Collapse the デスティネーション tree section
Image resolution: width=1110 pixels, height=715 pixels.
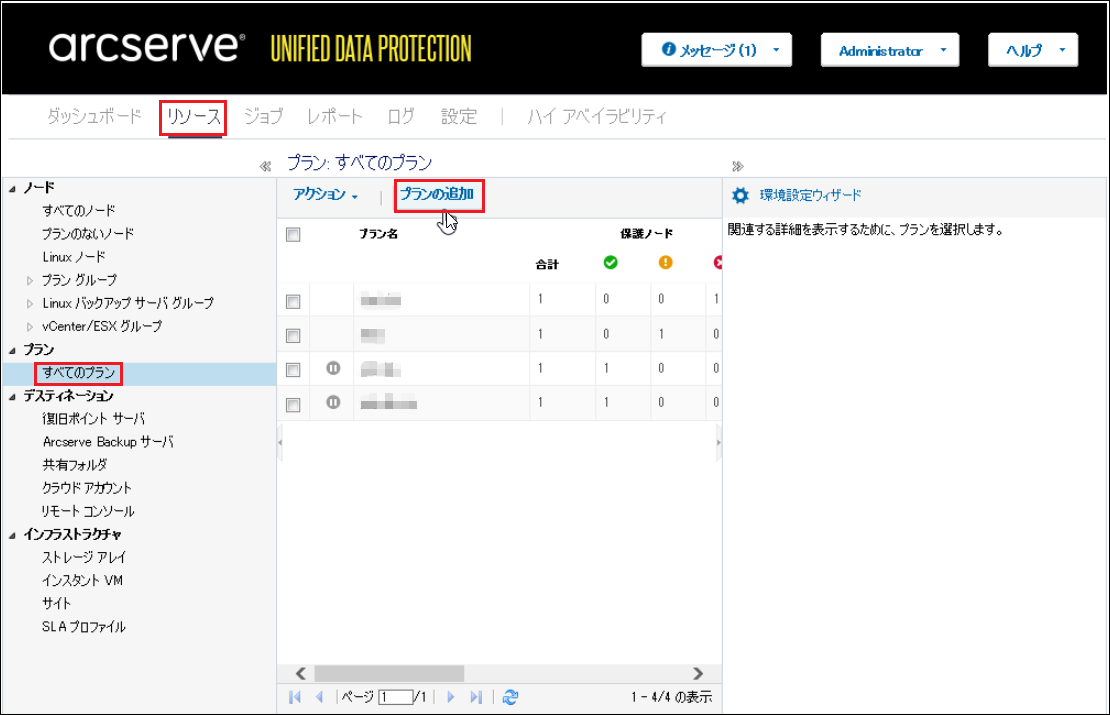click(x=13, y=396)
